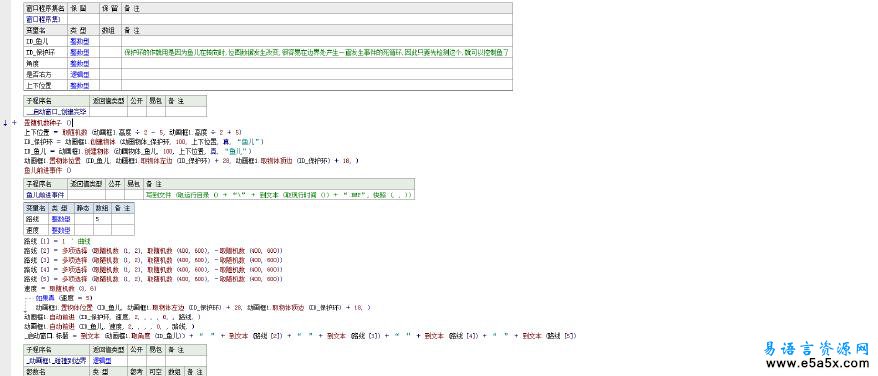Click 整数型 type of 速度 local variable
Screen dimensions: 878x376
click(61, 230)
